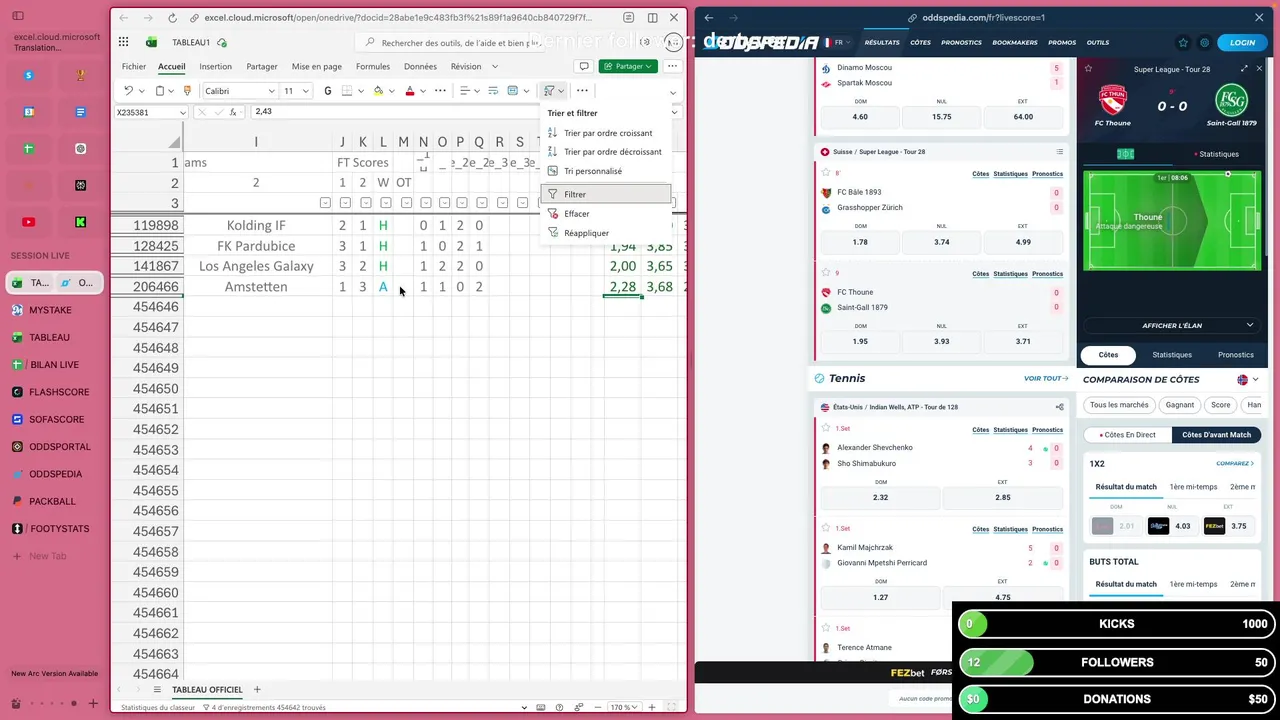Screen dimensions: 1280x720
Task: Expand the Name Box X235381 dropdown
Action: [x=182, y=113]
